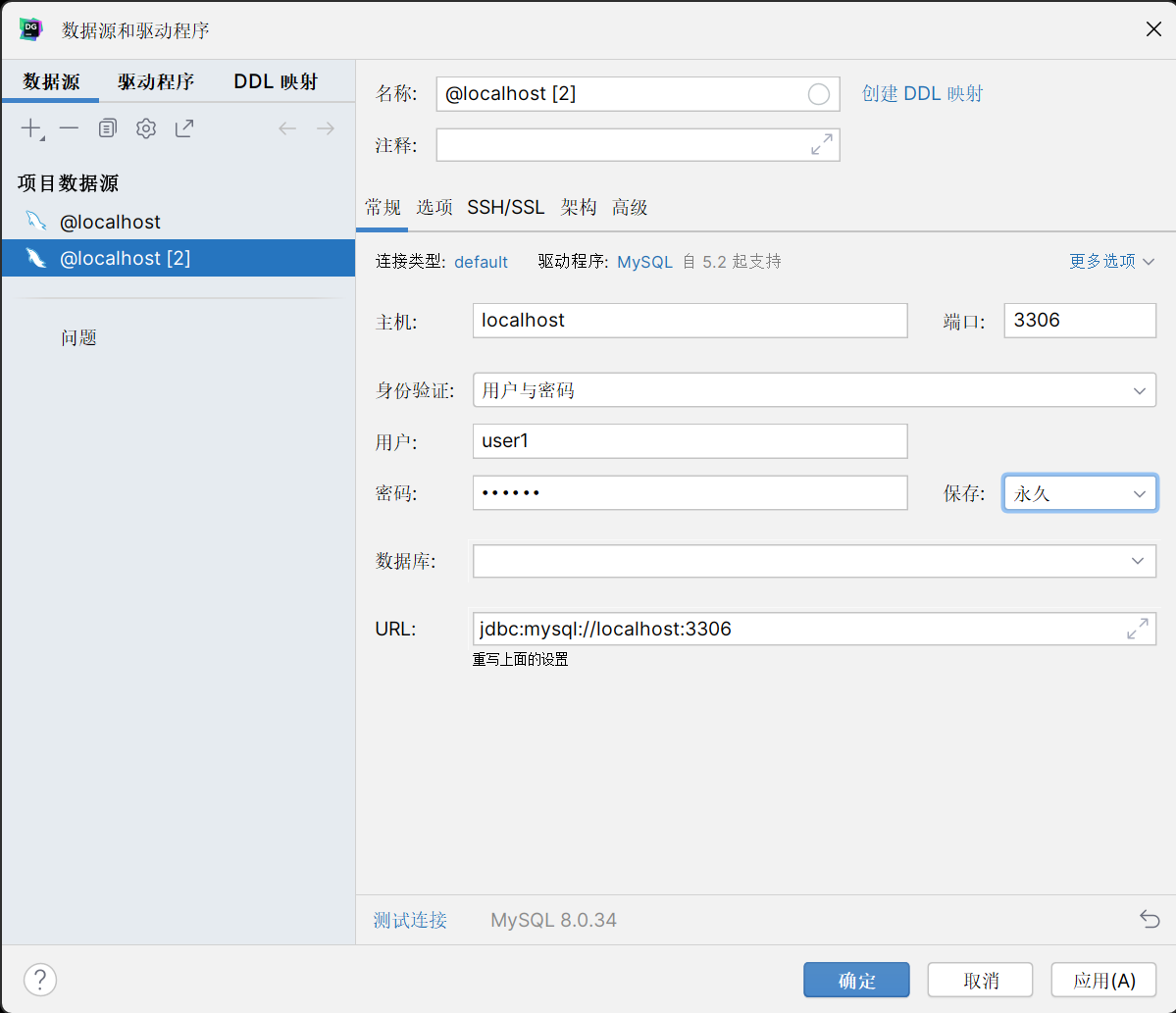Click the MySQL icon beside first @localhost
Viewport: 1176px width, 1013px height.
coord(36,222)
